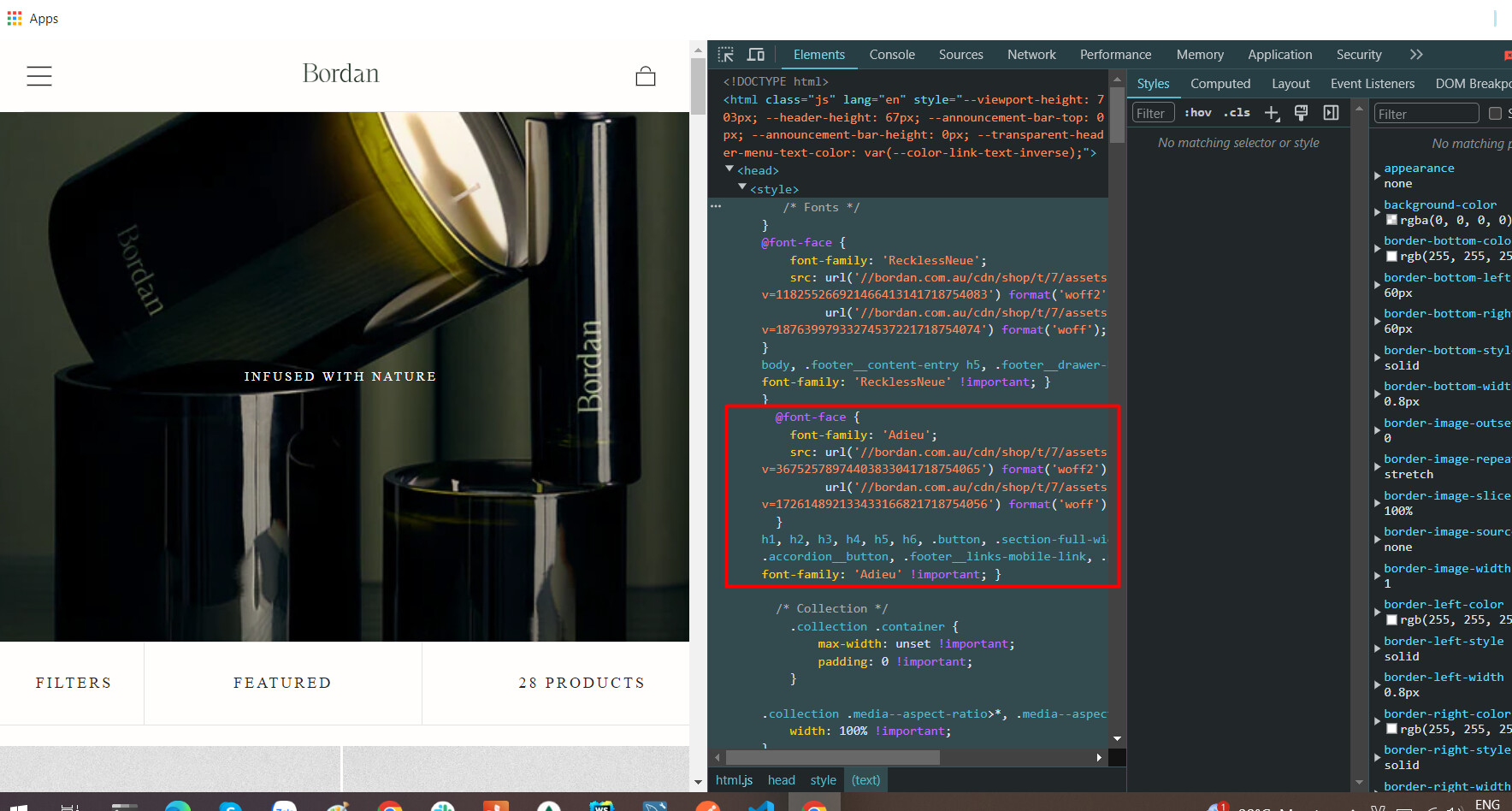The height and width of the screenshot is (811, 1512).
Task: Collapse the <head> element node
Action: pos(729,170)
